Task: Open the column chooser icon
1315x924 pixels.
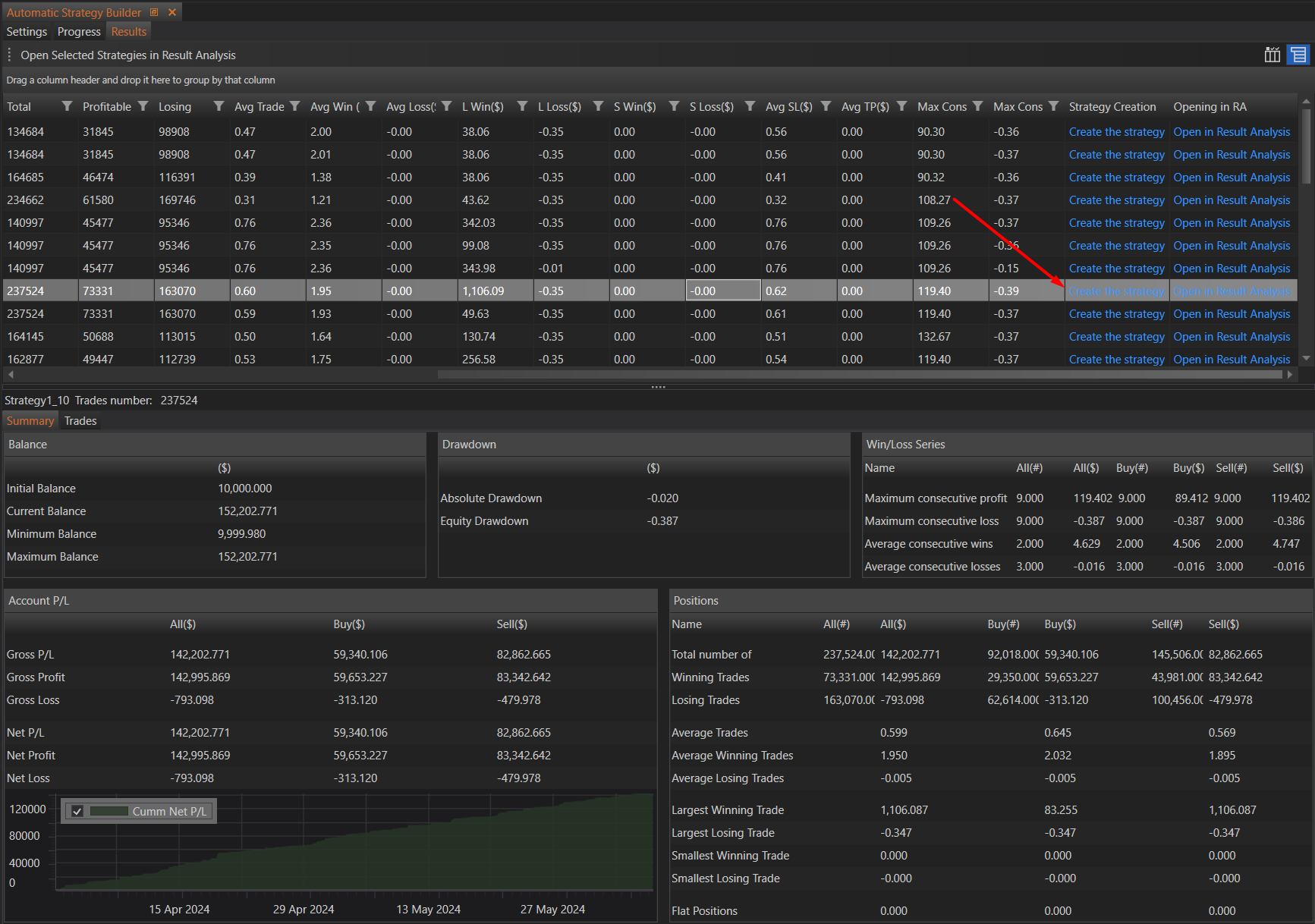Action: click(x=1273, y=55)
